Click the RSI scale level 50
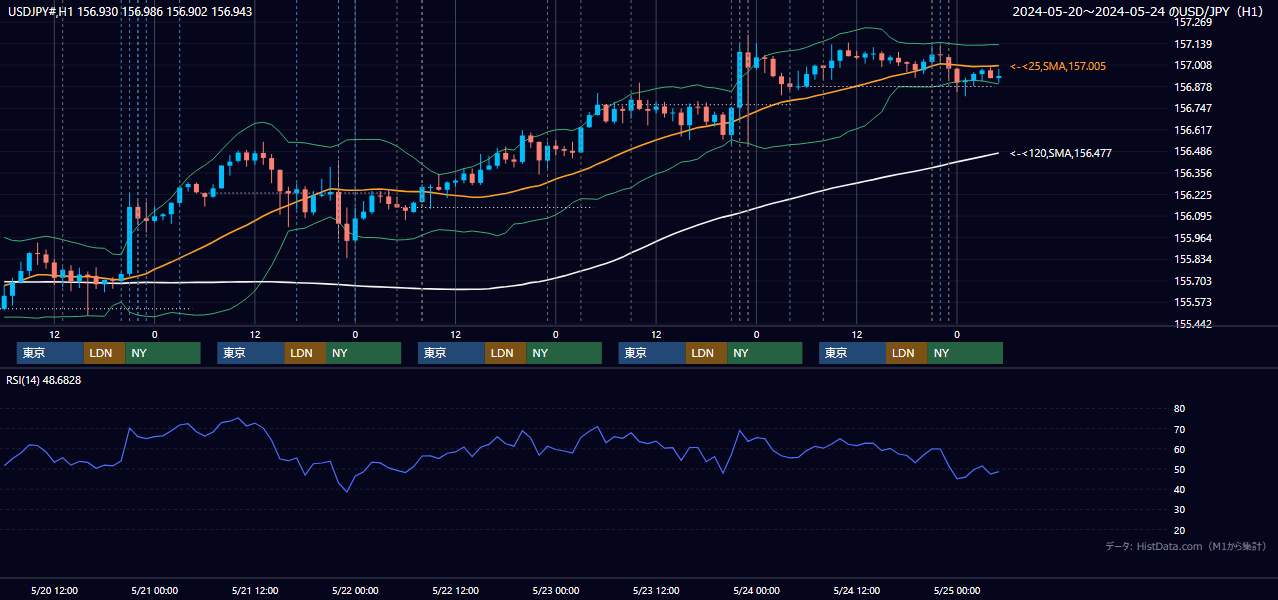1278x600 pixels. pyautogui.click(x=1180, y=469)
